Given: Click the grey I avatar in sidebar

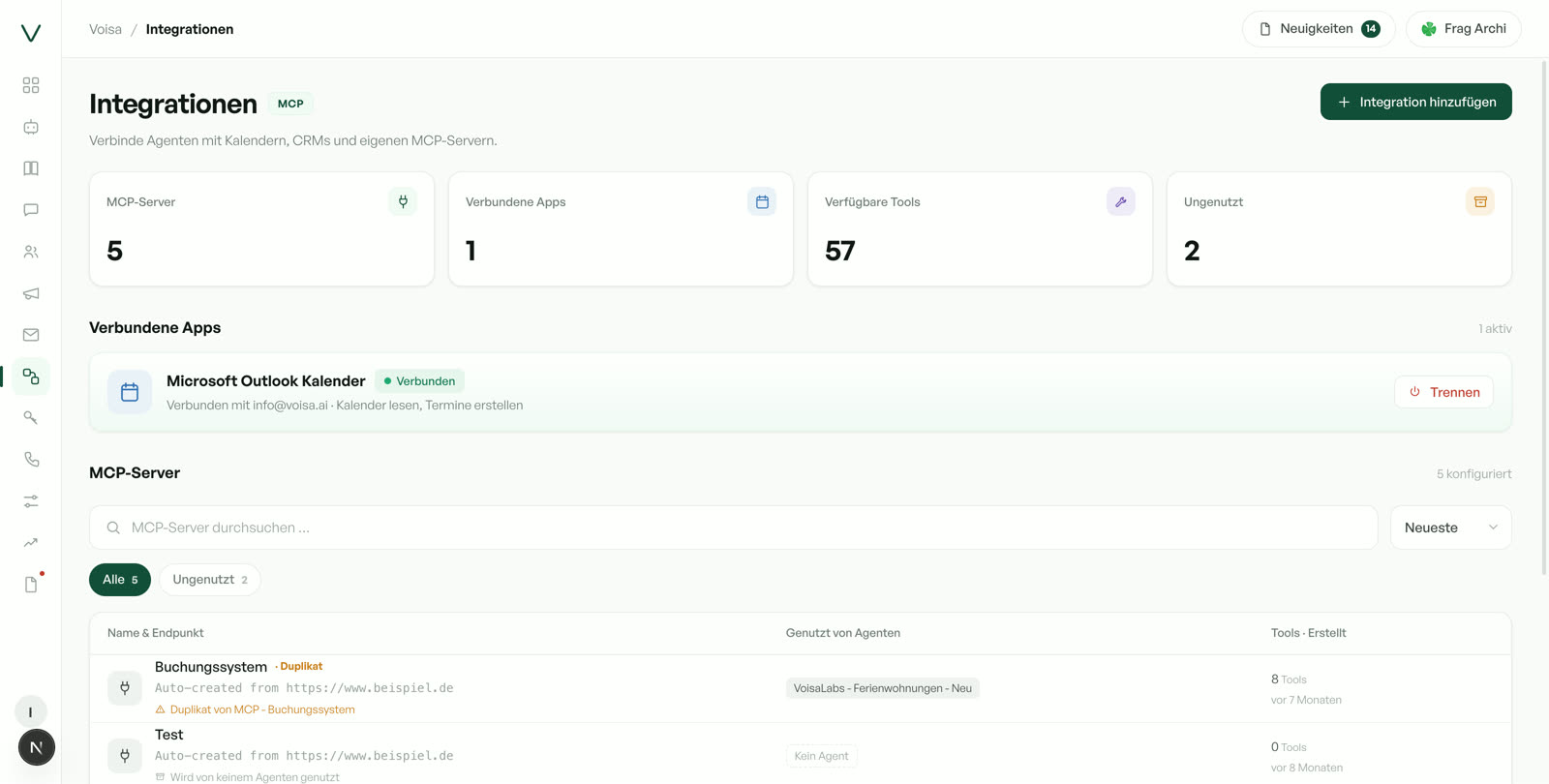Looking at the screenshot, I should tap(31, 711).
